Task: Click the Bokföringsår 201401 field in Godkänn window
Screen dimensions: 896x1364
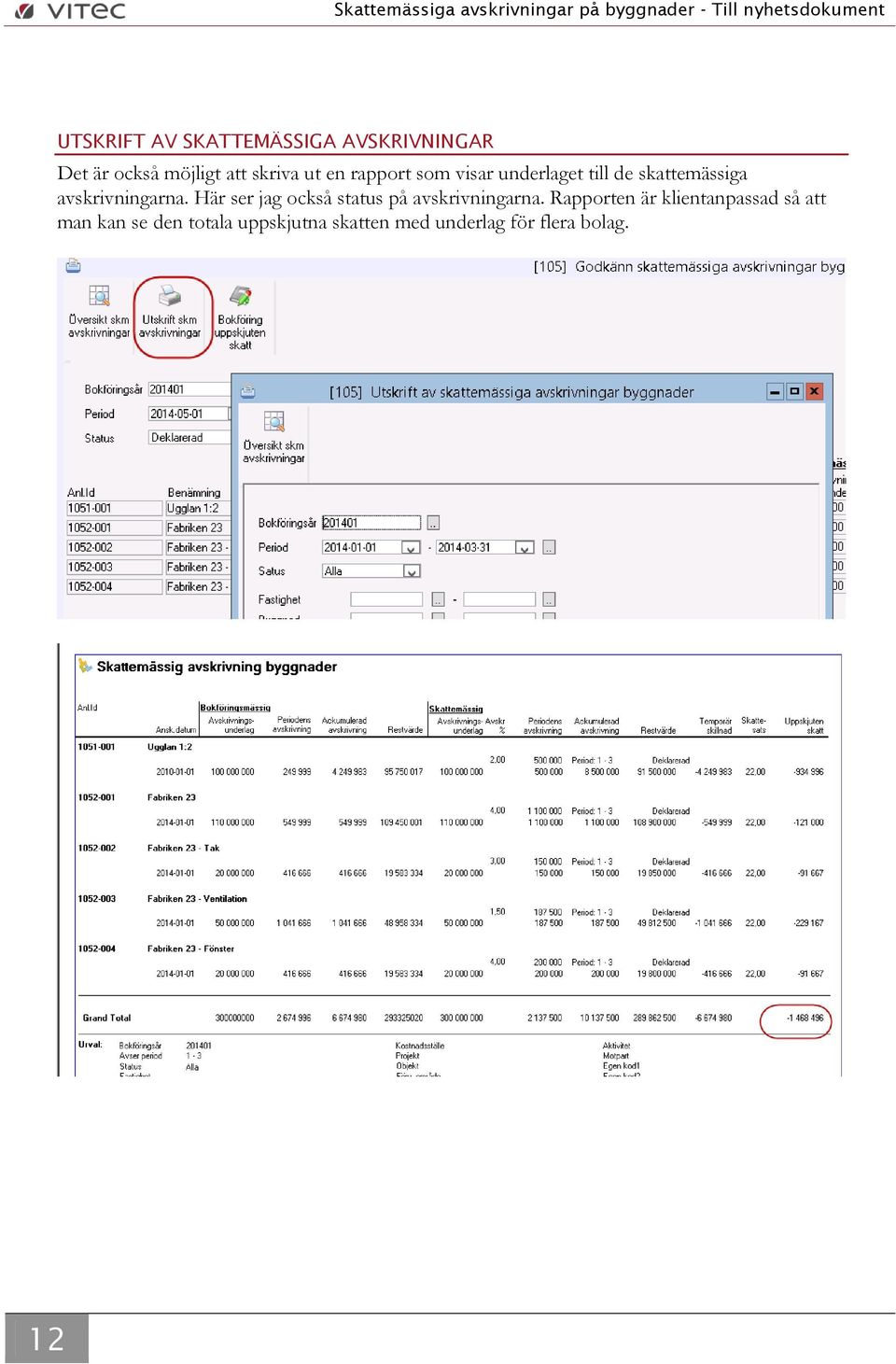Action: [x=189, y=389]
